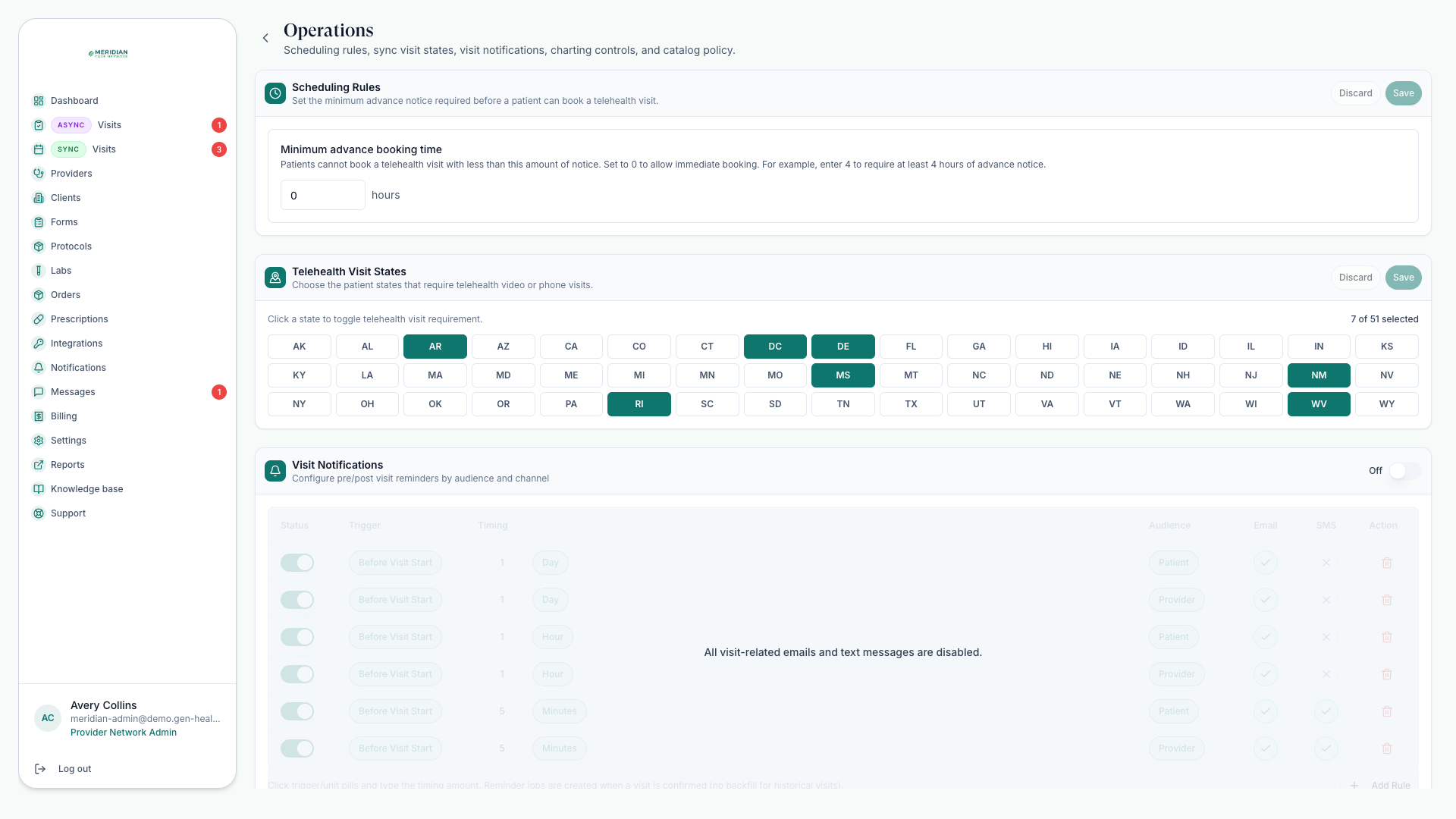Click the Labs test tube icon
Viewport: 1456px width, 819px height.
pos(39,271)
